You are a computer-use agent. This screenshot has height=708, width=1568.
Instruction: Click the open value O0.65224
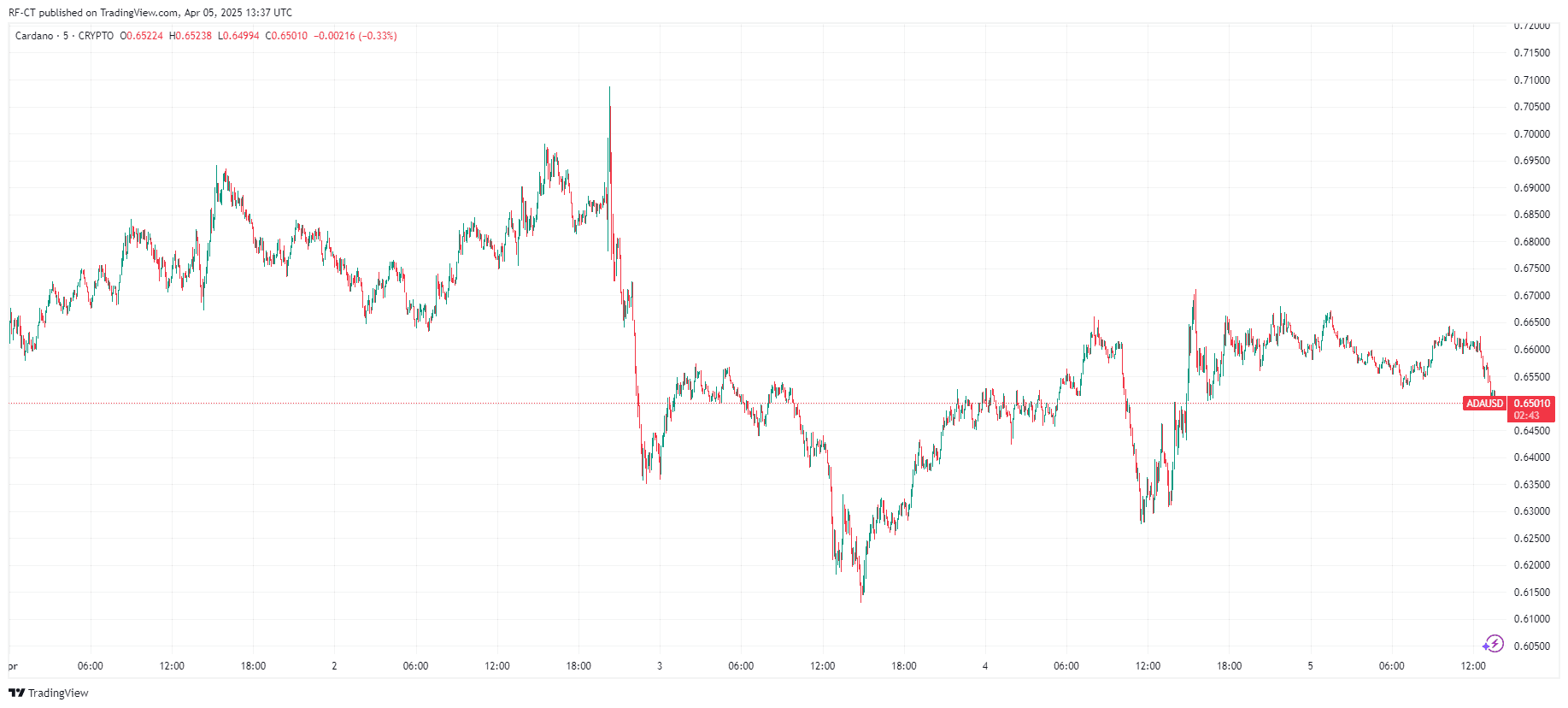pyautogui.click(x=141, y=36)
